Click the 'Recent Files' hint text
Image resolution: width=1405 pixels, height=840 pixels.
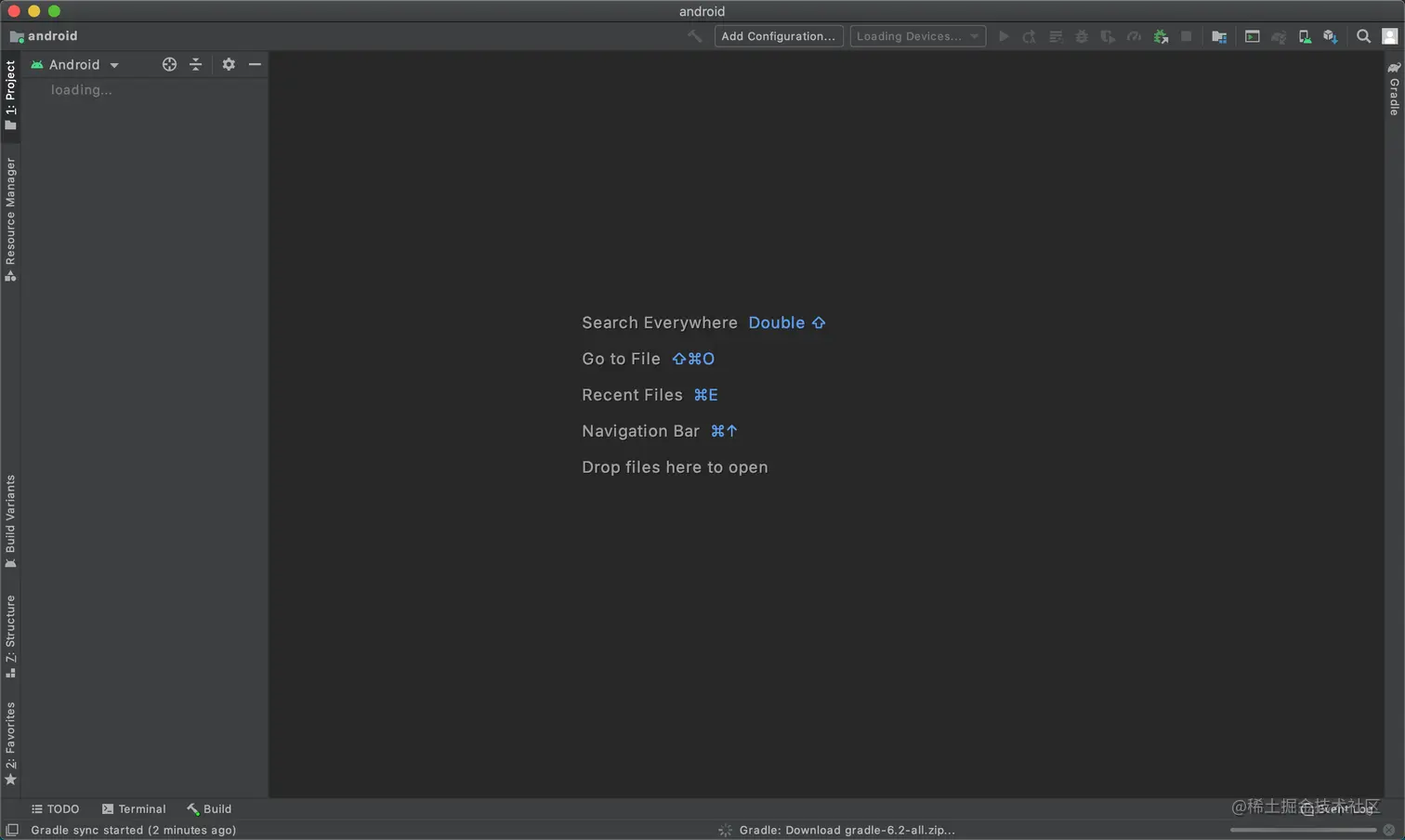[632, 395]
